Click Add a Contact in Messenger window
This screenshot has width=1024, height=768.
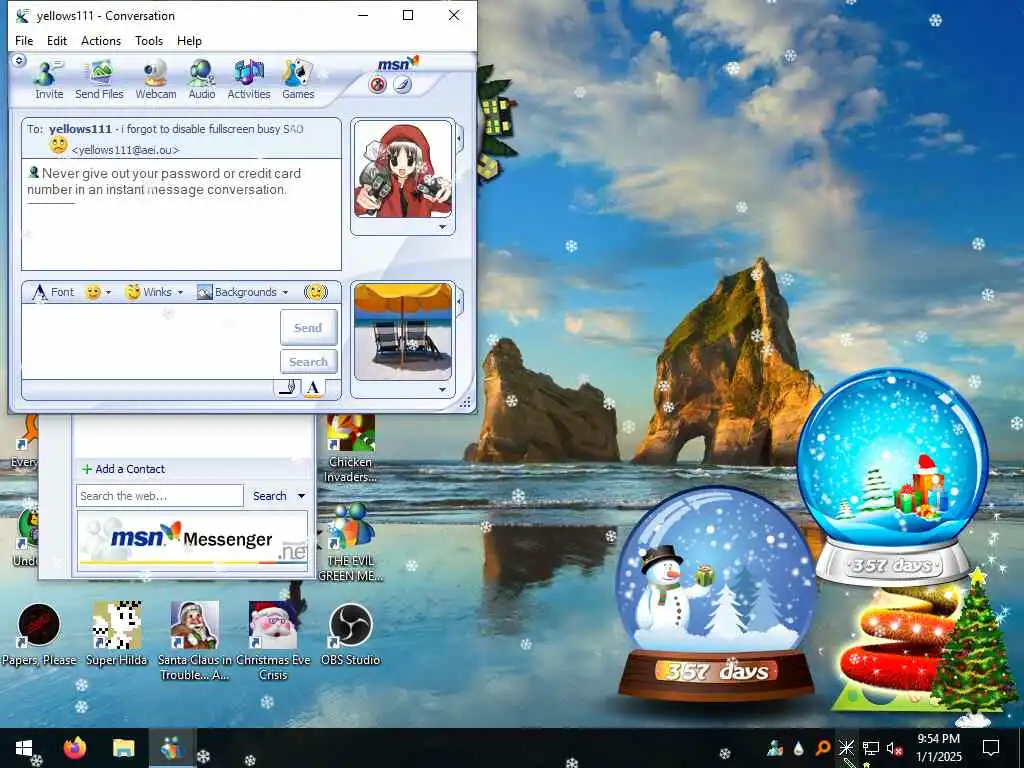click(x=123, y=469)
